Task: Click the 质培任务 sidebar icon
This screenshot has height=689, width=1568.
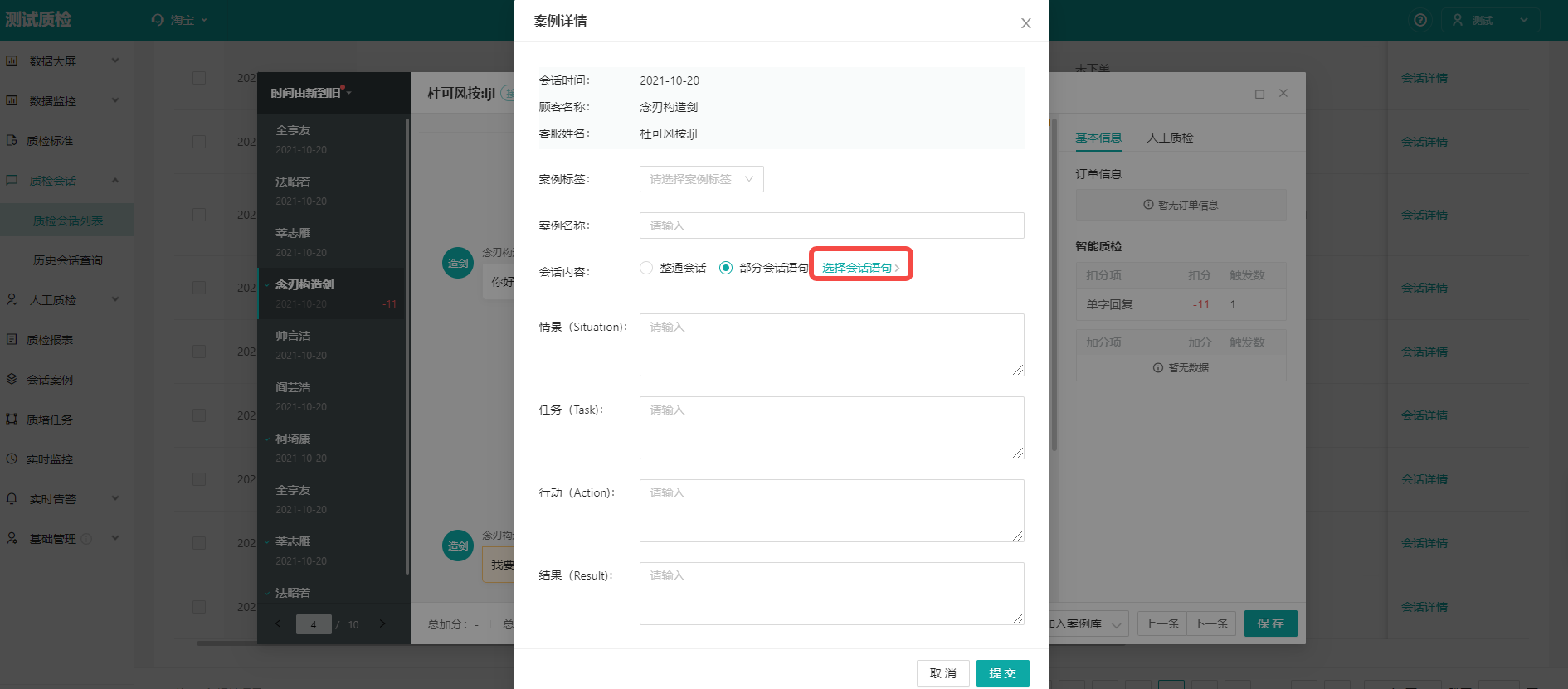Action: (x=12, y=419)
